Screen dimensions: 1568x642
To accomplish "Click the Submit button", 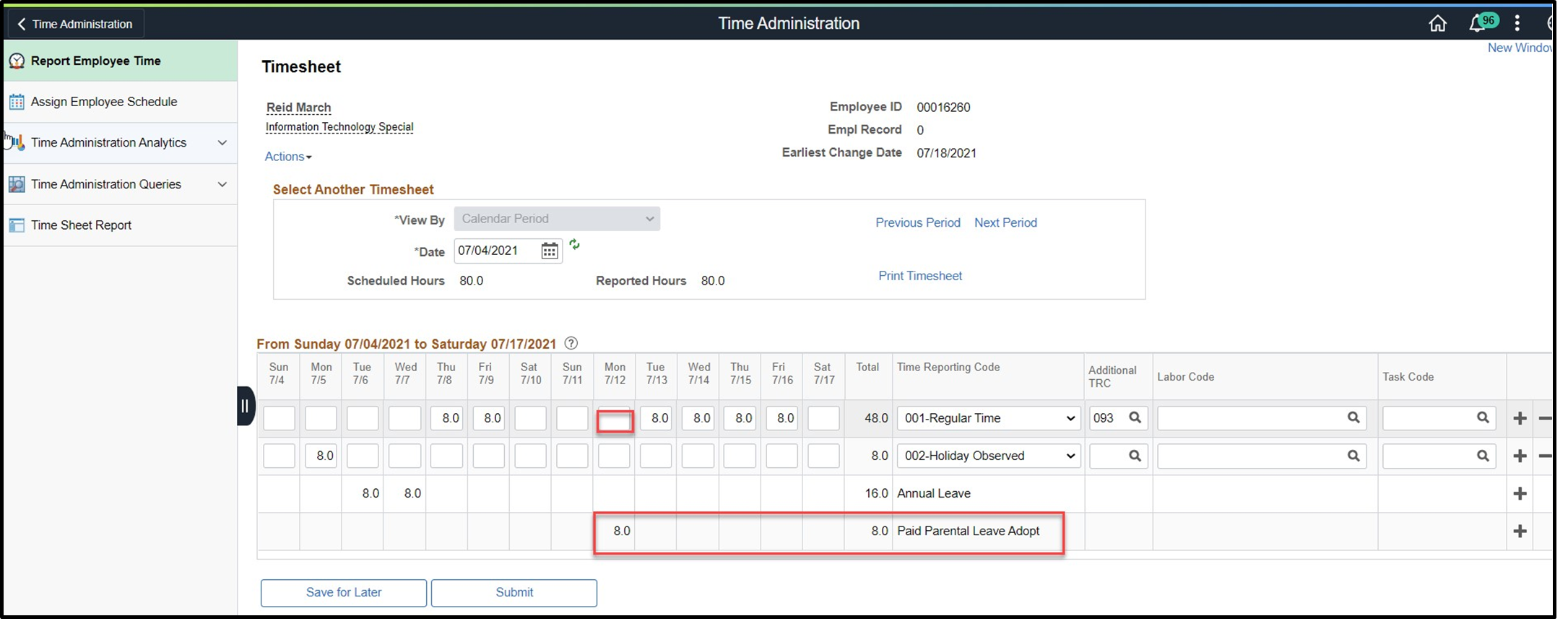I will coord(514,593).
